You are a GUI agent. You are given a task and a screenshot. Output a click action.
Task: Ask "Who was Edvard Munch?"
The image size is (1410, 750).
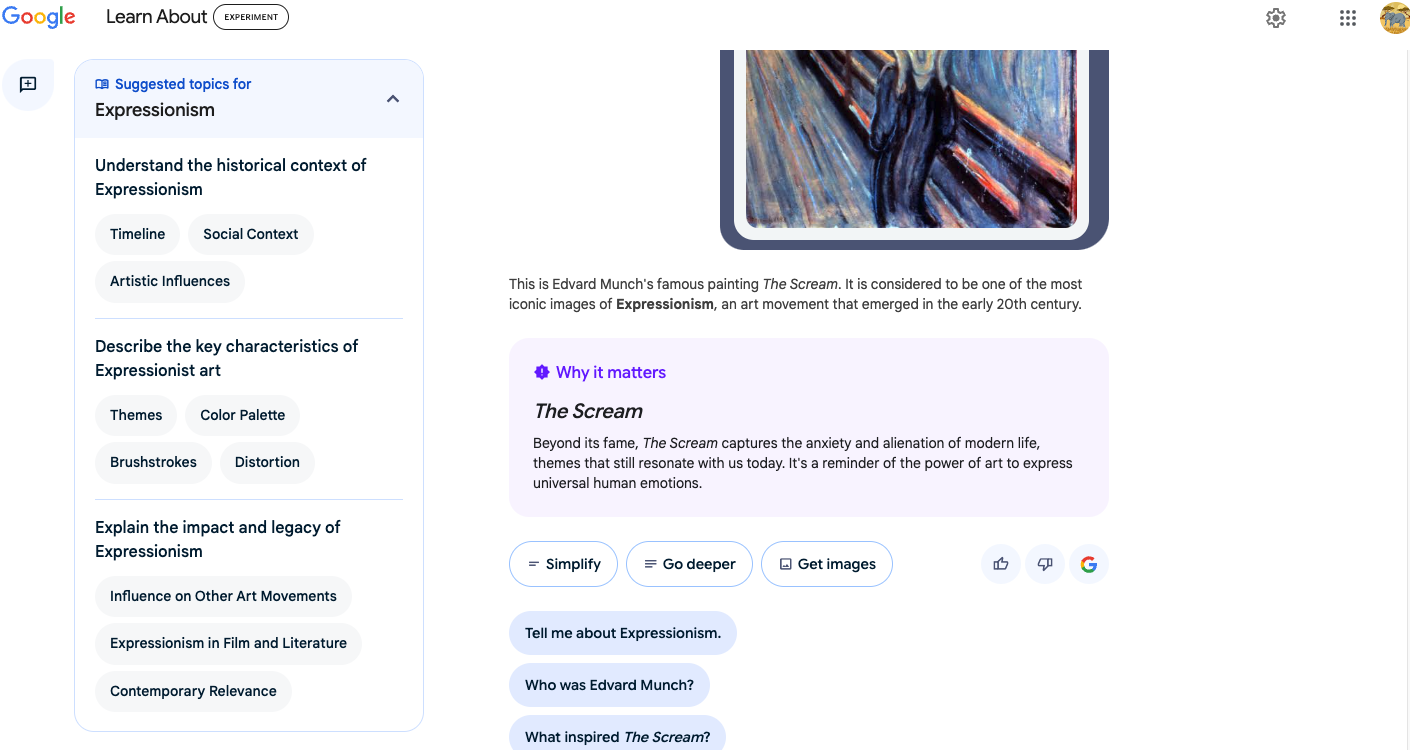(609, 684)
